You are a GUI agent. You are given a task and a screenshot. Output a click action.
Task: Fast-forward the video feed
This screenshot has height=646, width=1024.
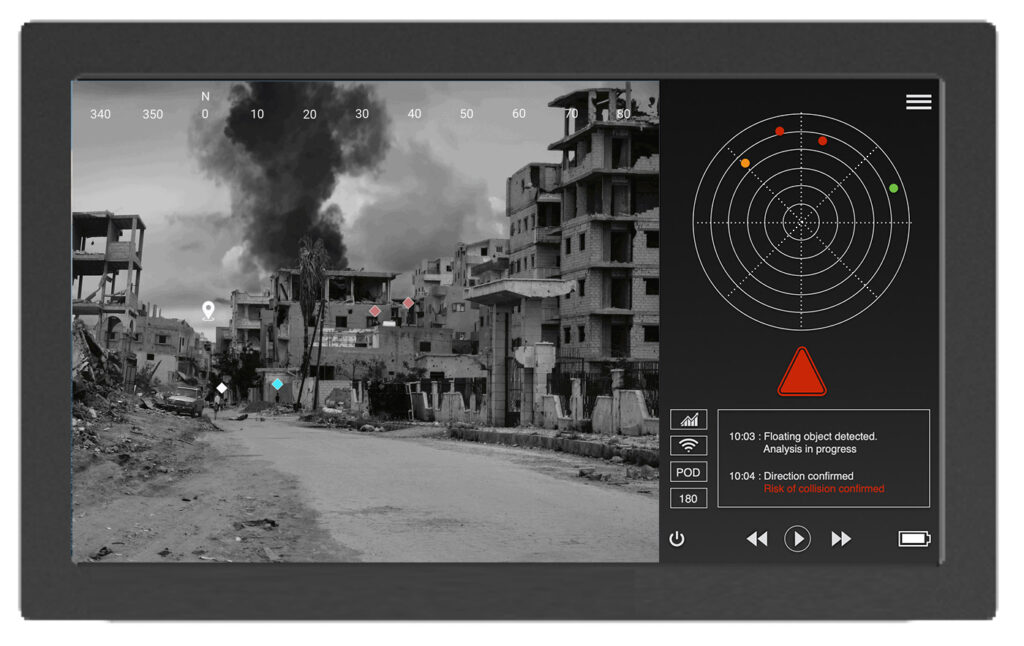click(841, 539)
